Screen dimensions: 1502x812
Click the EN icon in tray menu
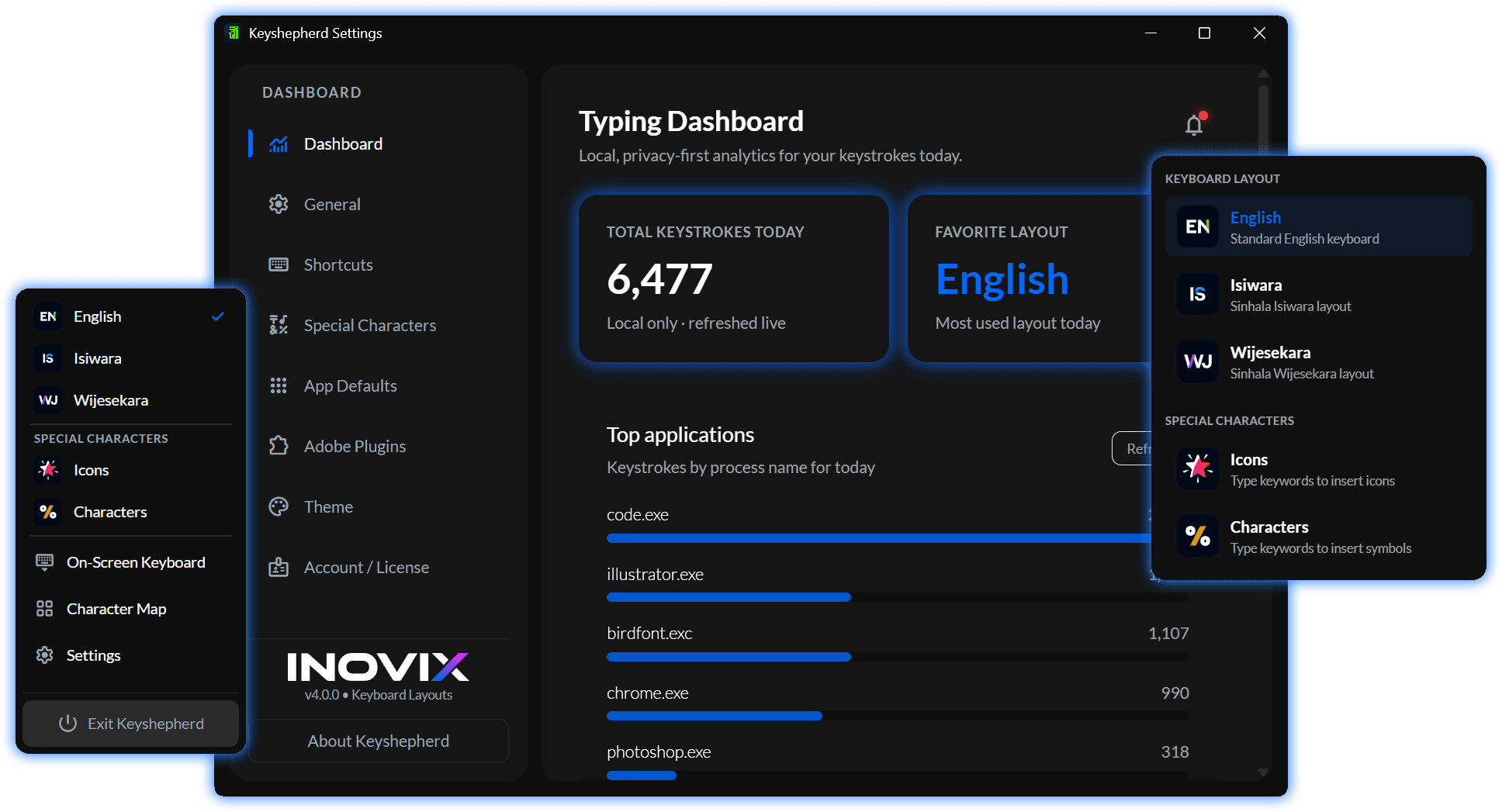point(48,316)
